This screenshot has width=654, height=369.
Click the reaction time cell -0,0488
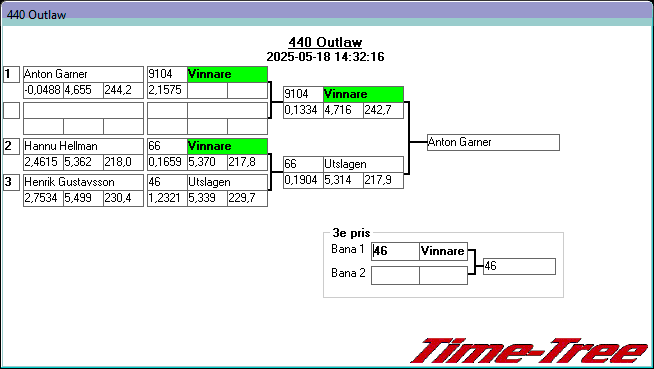point(43,90)
